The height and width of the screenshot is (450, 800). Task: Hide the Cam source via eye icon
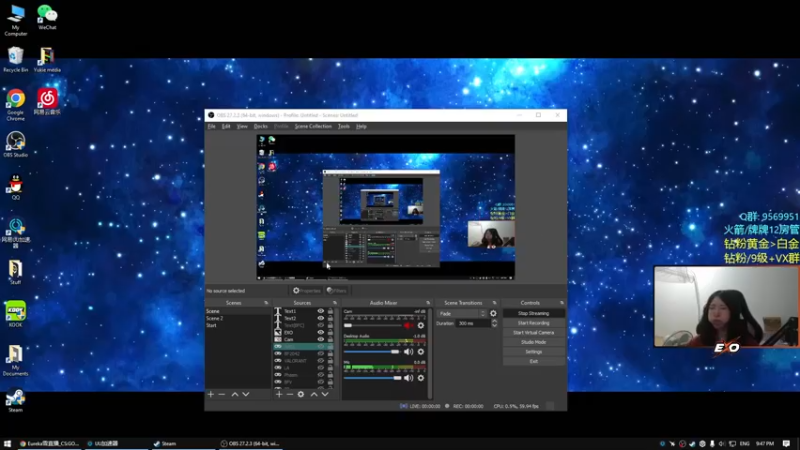pos(320,339)
